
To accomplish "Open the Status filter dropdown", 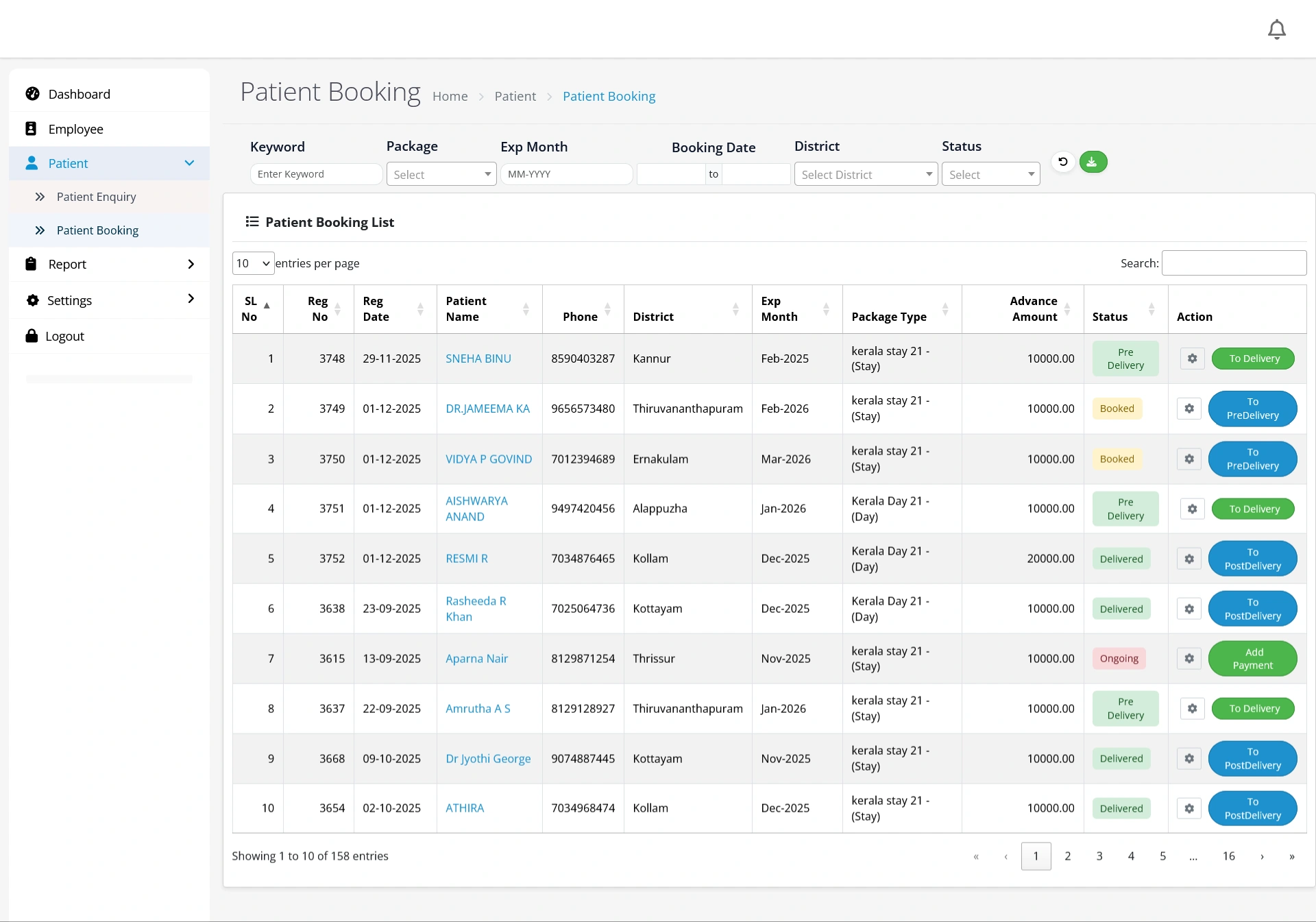I will [x=990, y=174].
